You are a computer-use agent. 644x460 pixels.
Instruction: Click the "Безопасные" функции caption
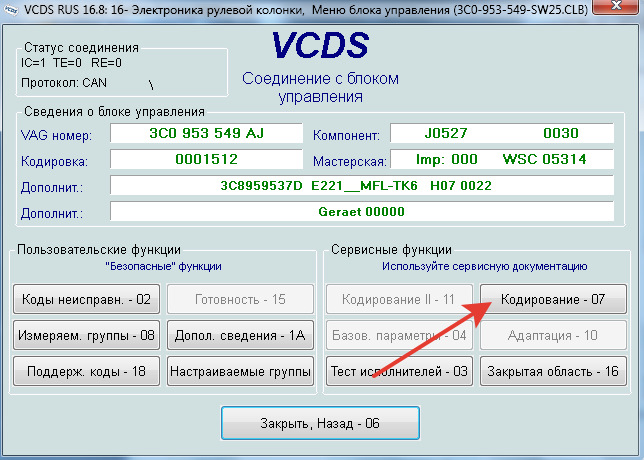[163, 266]
